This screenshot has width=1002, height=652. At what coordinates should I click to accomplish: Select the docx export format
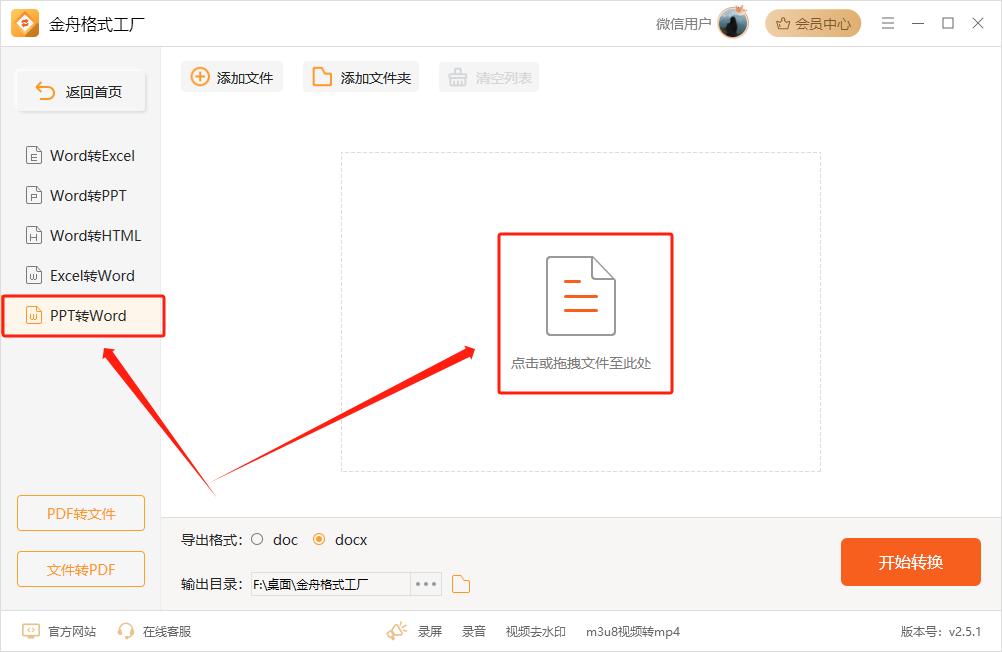[x=319, y=539]
